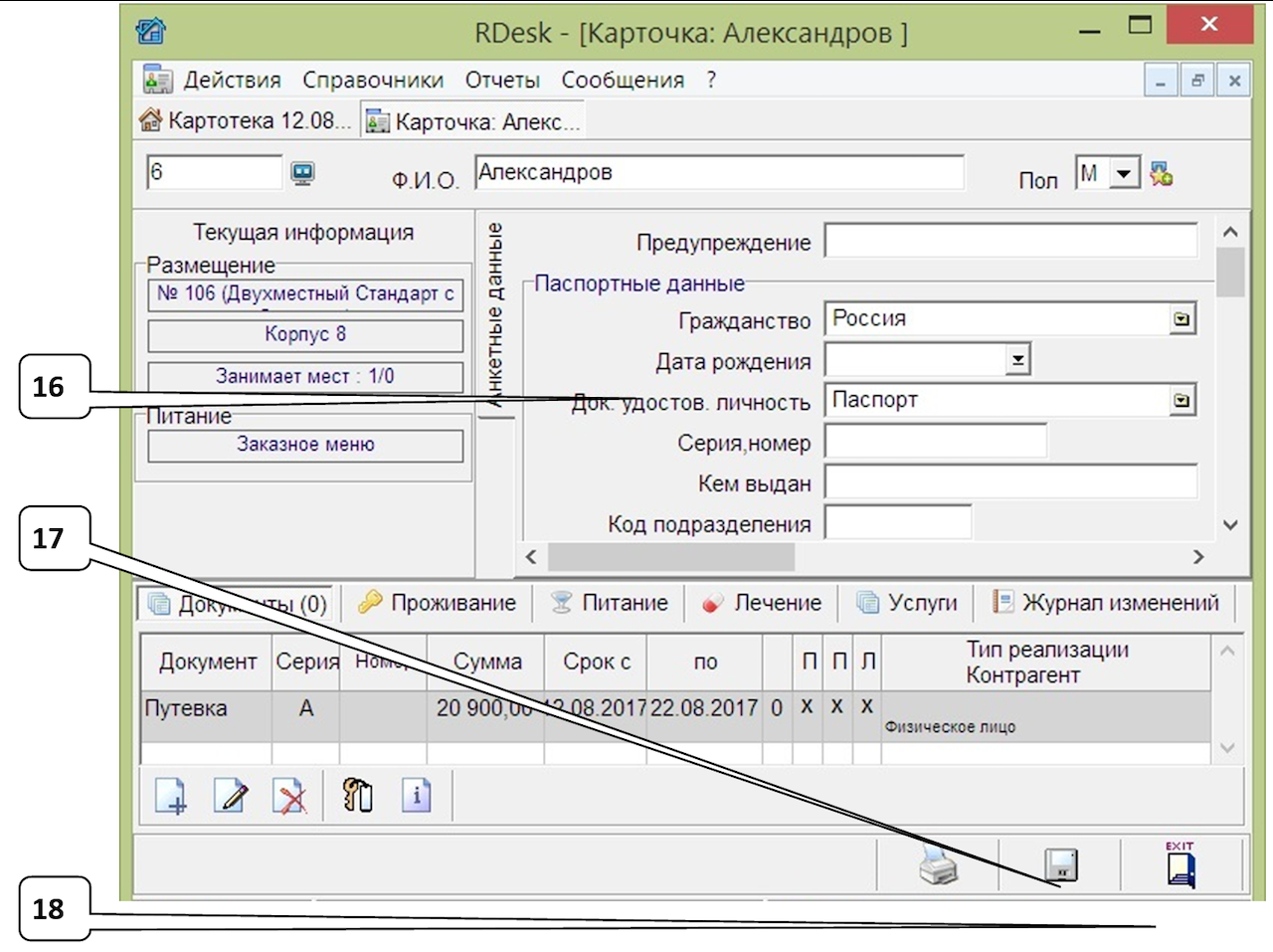Click the Корпус 8 placement button
Image resolution: width=1273 pixels, height=952 pixels.
[x=304, y=335]
